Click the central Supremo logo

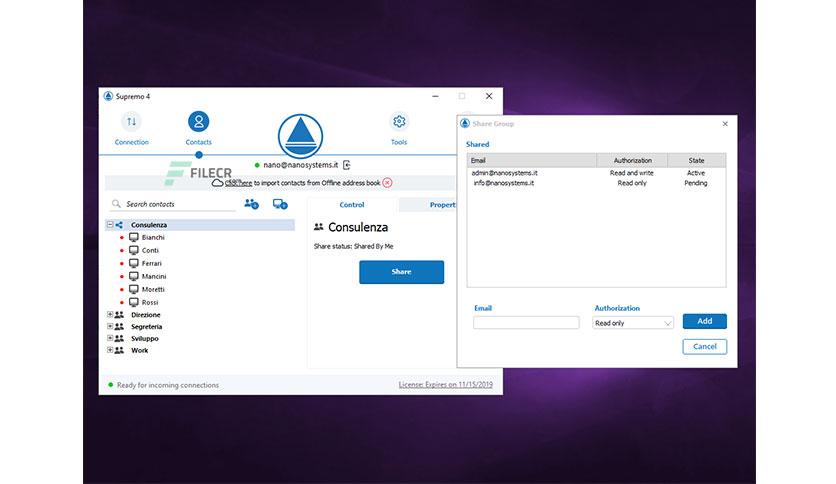pyautogui.click(x=300, y=136)
